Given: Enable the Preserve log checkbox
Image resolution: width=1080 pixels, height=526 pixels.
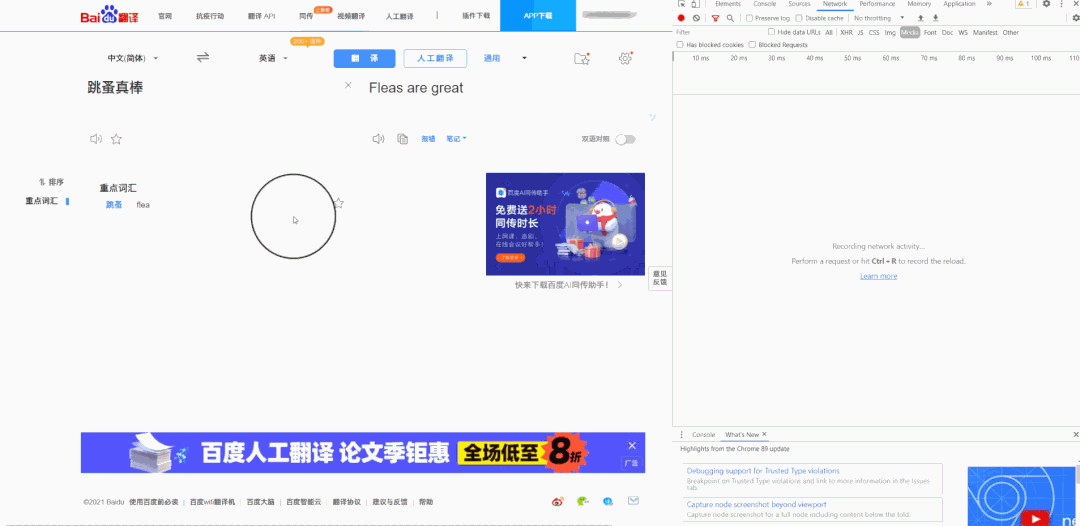Looking at the screenshot, I should [749, 19].
